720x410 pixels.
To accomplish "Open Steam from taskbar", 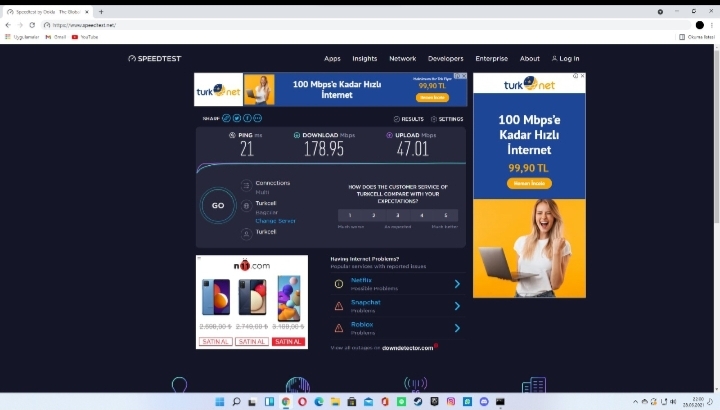I will pos(418,402).
